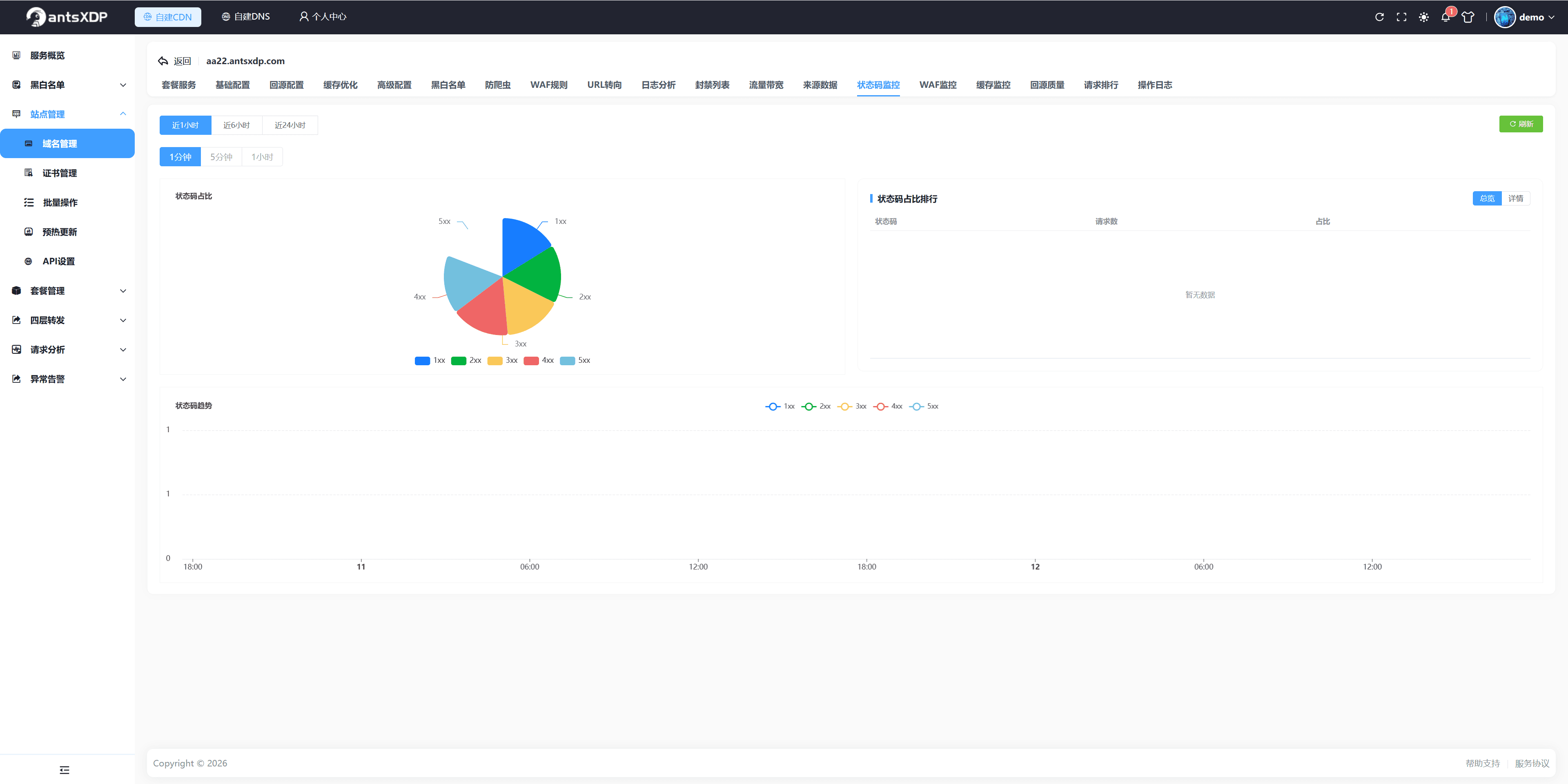1568x784 pixels.
Task: Click the shirt skin icon
Action: pyautogui.click(x=1468, y=17)
